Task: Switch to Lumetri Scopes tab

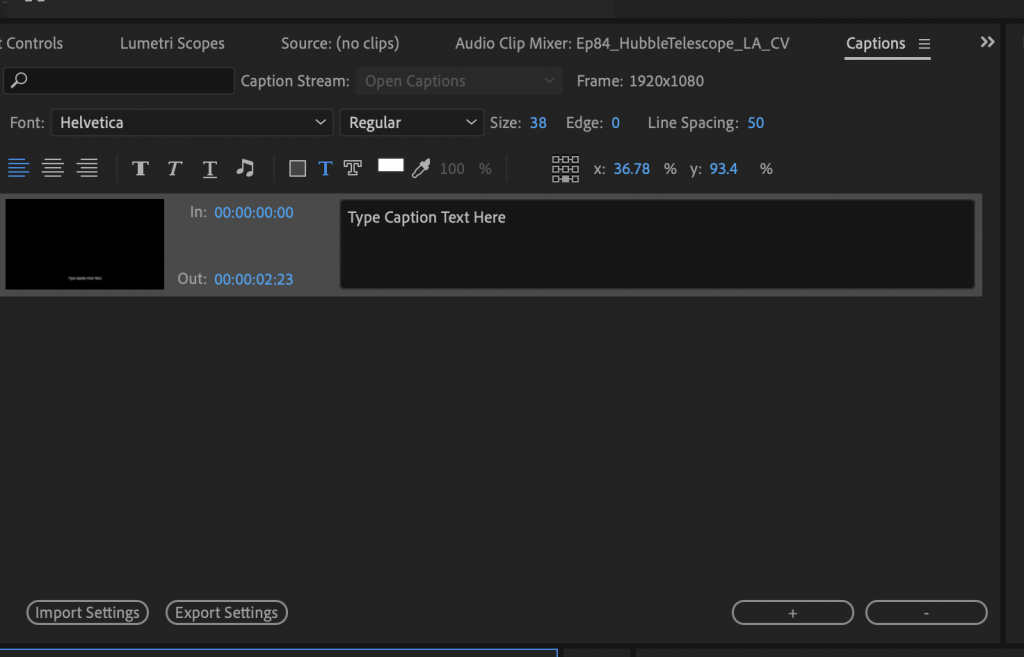Action: point(172,44)
